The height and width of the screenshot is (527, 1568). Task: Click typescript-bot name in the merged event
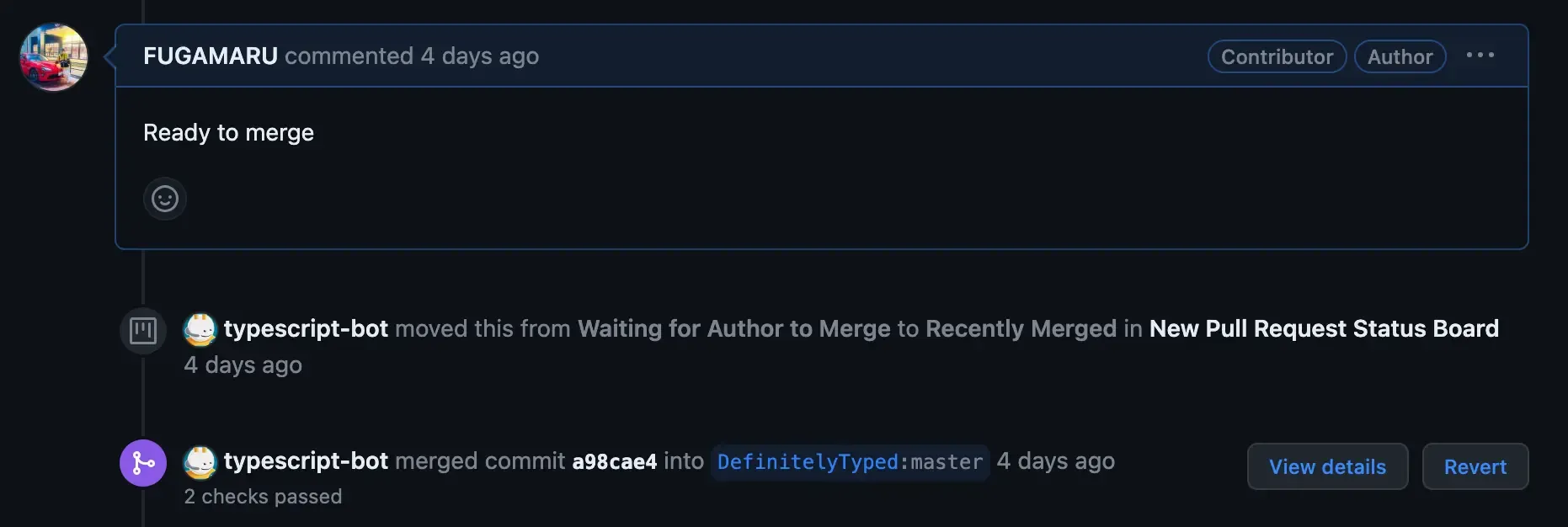[306, 461]
